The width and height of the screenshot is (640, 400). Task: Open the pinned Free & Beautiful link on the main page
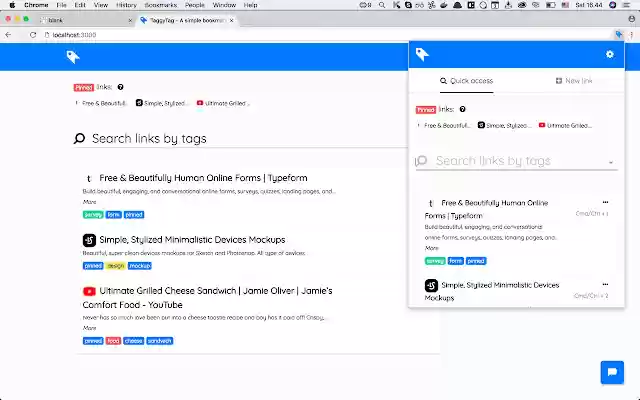[101, 103]
